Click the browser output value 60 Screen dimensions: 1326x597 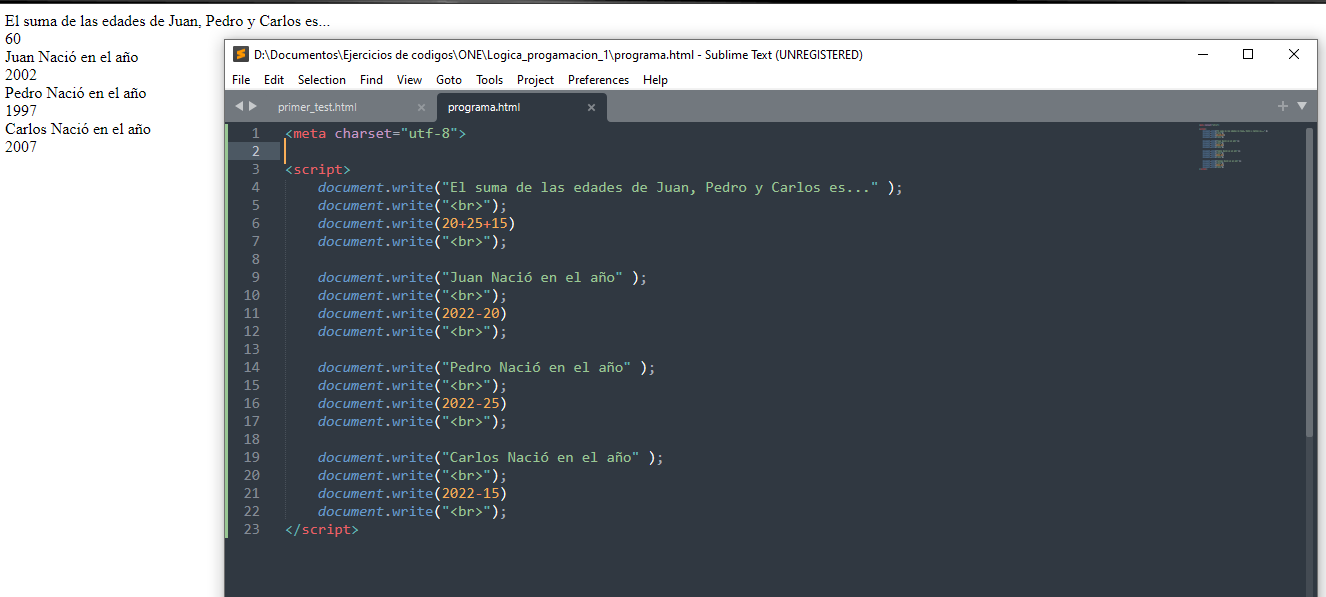tap(13, 39)
